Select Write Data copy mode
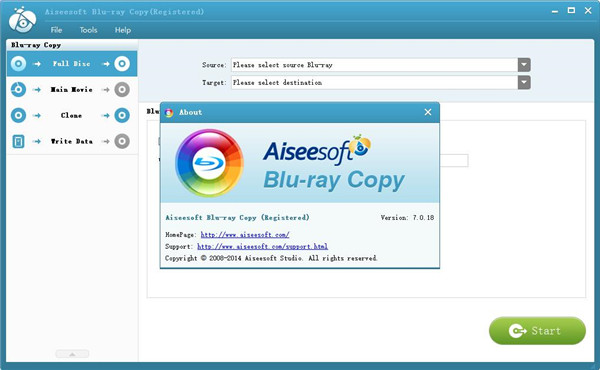Screen dimensions: 600x370 pyautogui.click(x=72, y=141)
